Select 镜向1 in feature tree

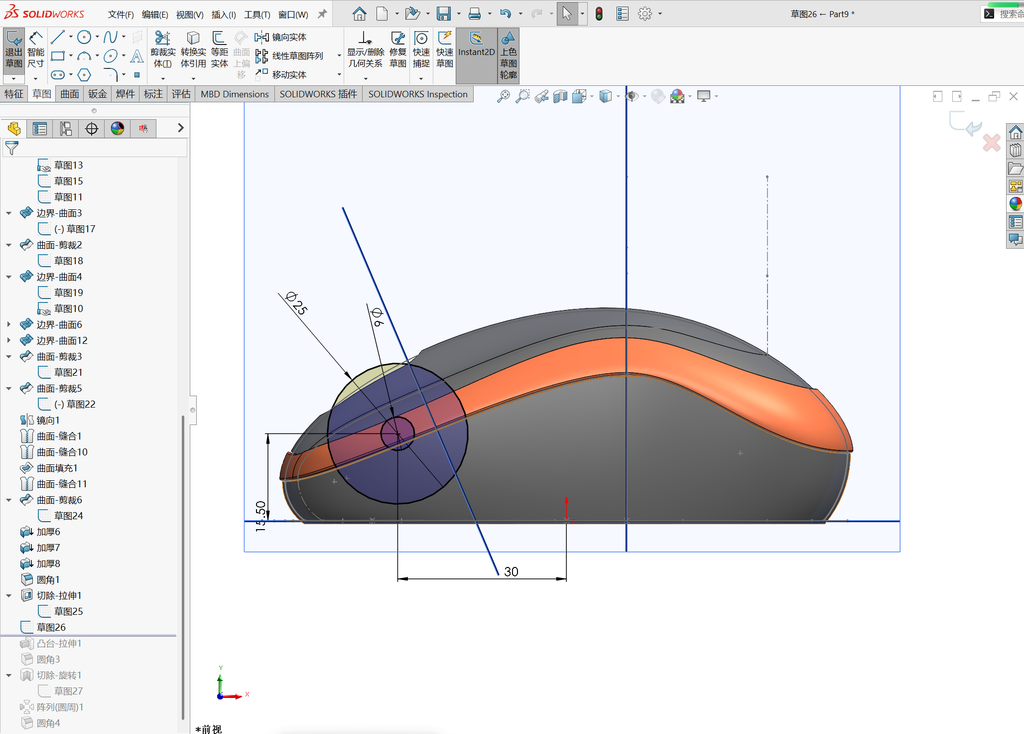click(x=48, y=421)
